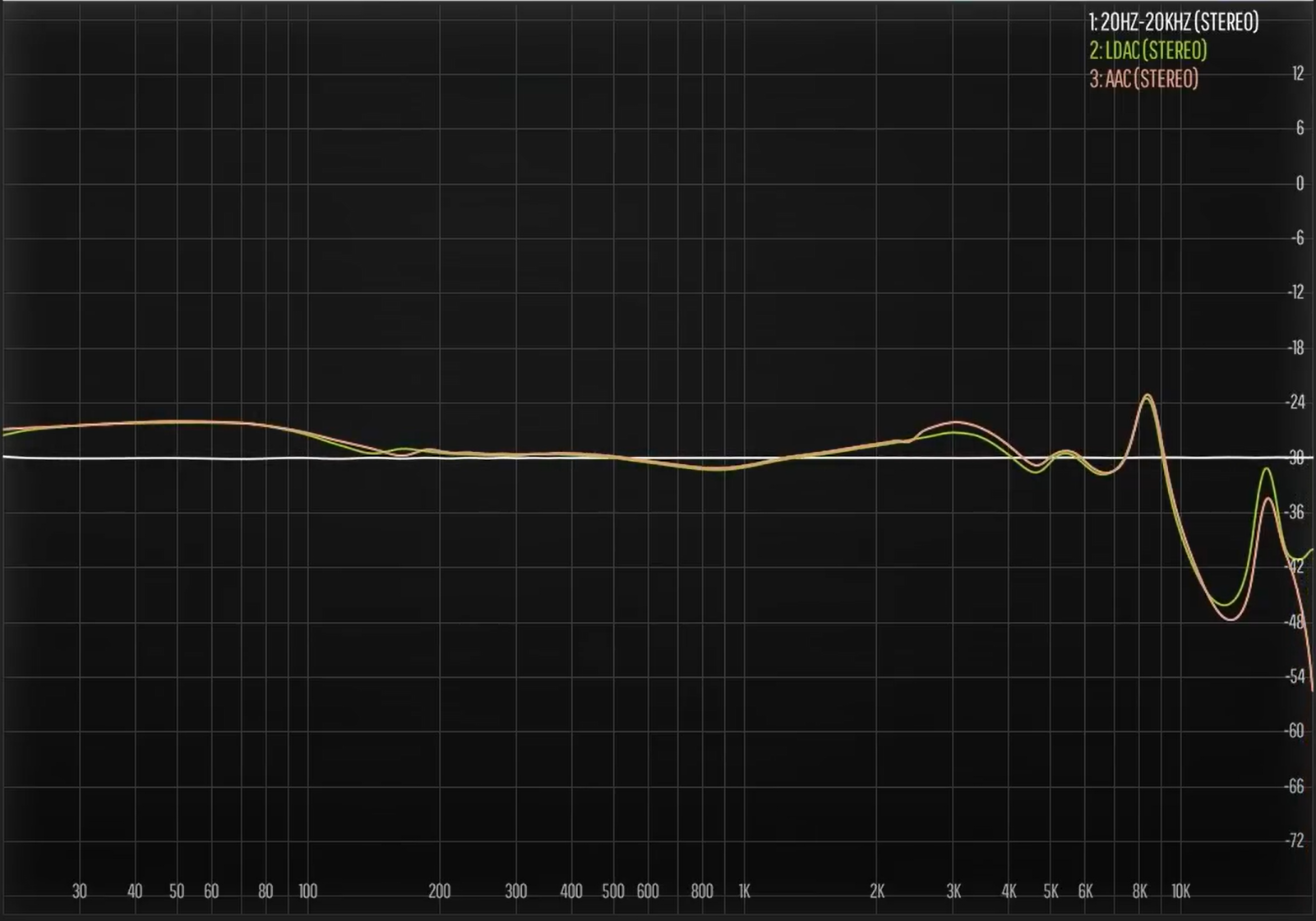Select the 100 Hz label on frequency axis
This screenshot has width=1316, height=921.
tap(307, 891)
